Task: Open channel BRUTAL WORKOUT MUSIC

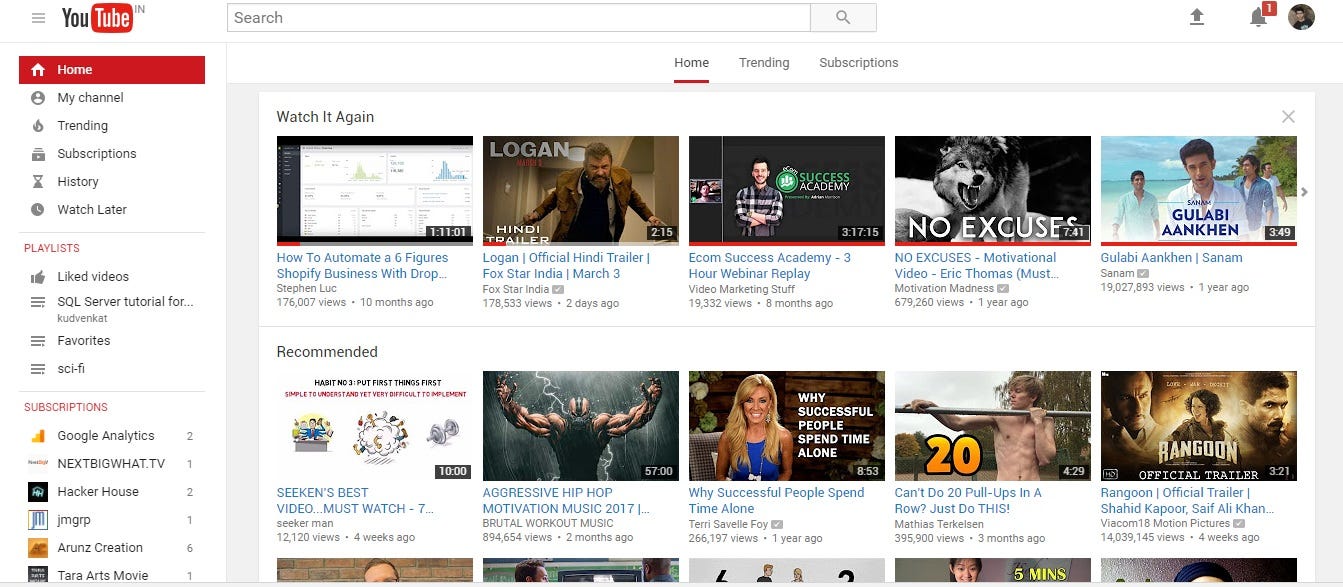Action: 548,524
